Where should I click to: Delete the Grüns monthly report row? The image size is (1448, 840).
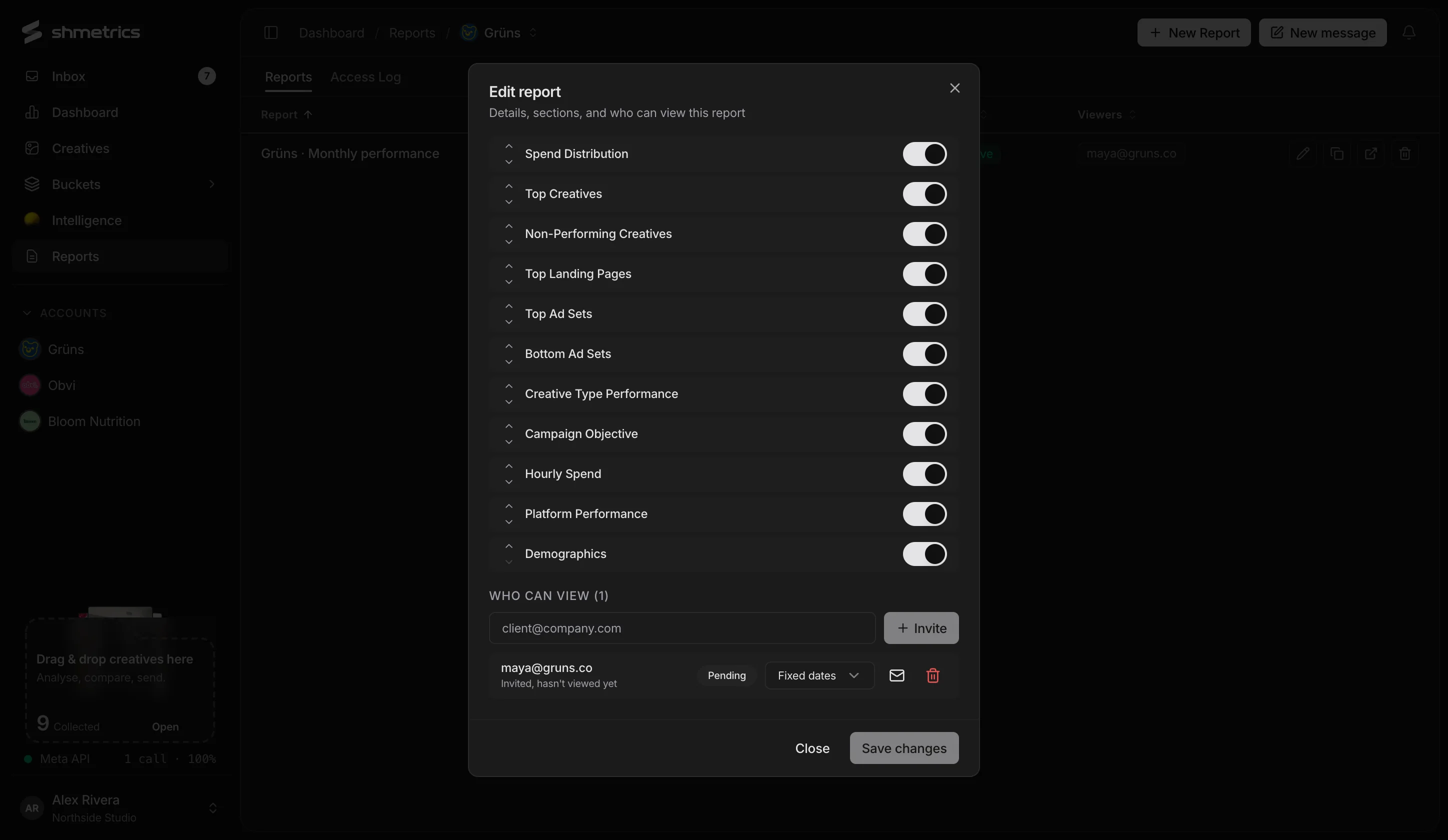1404,153
